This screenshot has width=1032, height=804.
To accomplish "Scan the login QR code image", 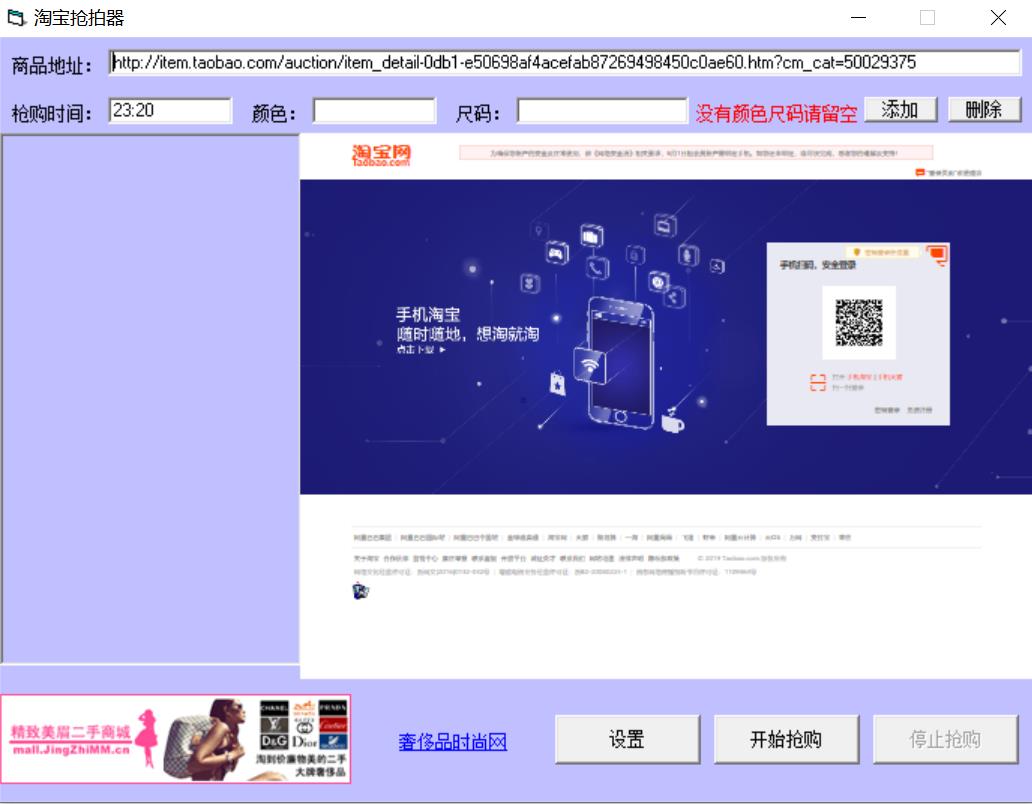I will click(859, 322).
